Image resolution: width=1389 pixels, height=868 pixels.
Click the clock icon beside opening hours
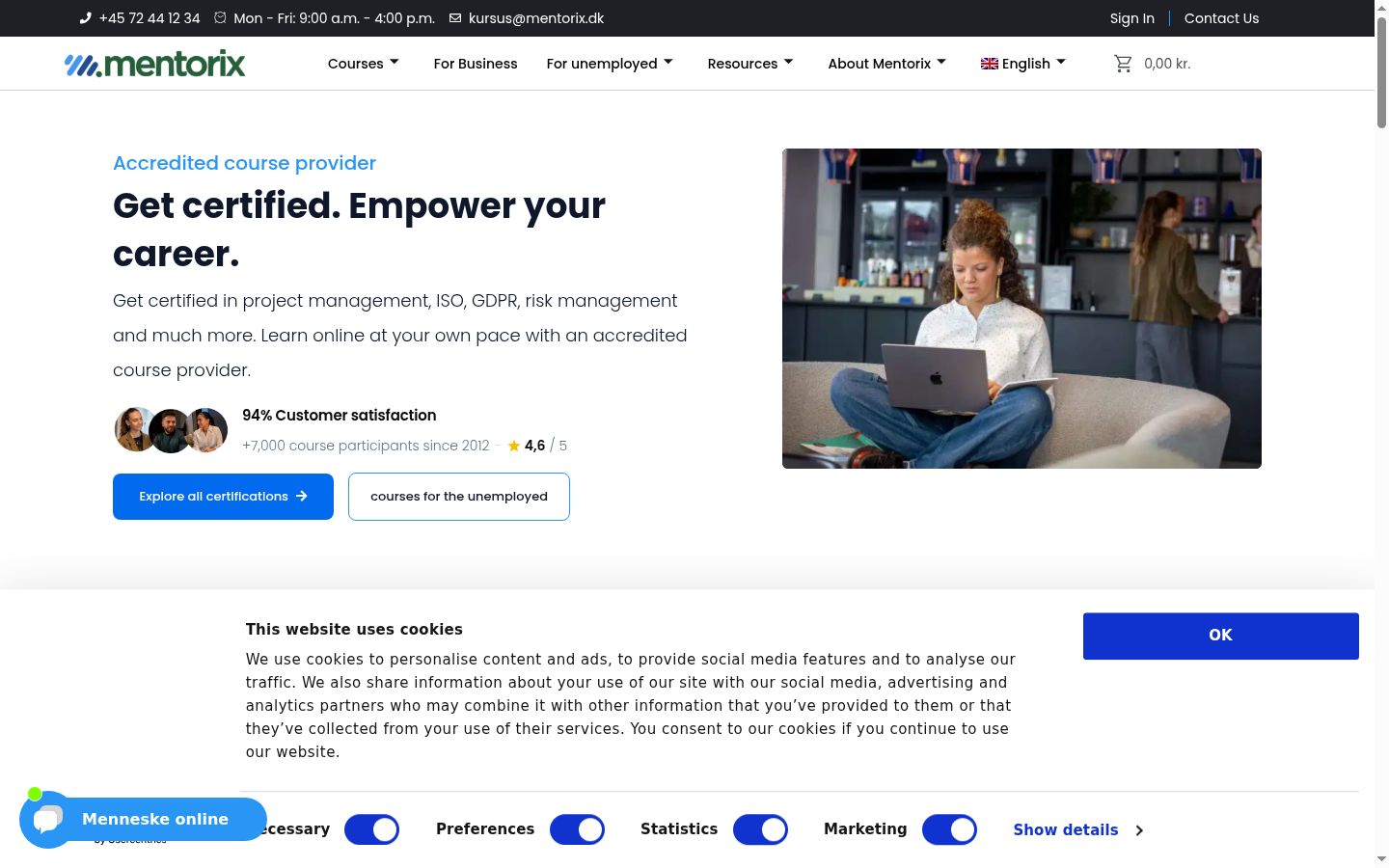[x=220, y=17]
